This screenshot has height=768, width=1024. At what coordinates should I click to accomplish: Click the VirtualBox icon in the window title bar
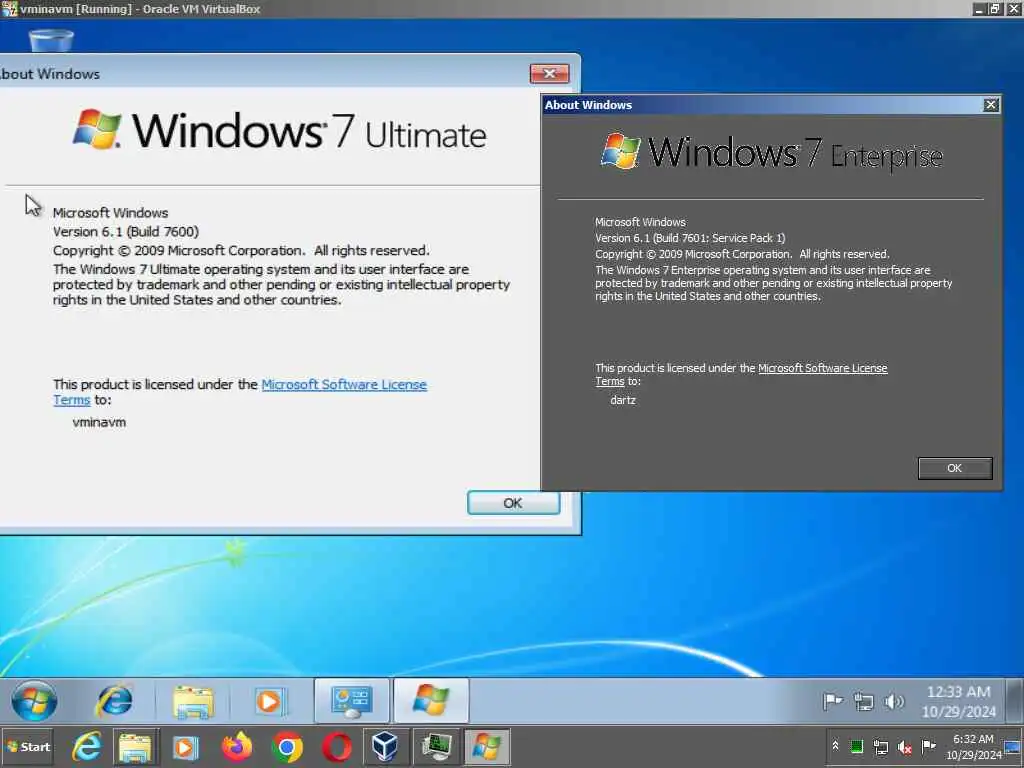click(9, 9)
